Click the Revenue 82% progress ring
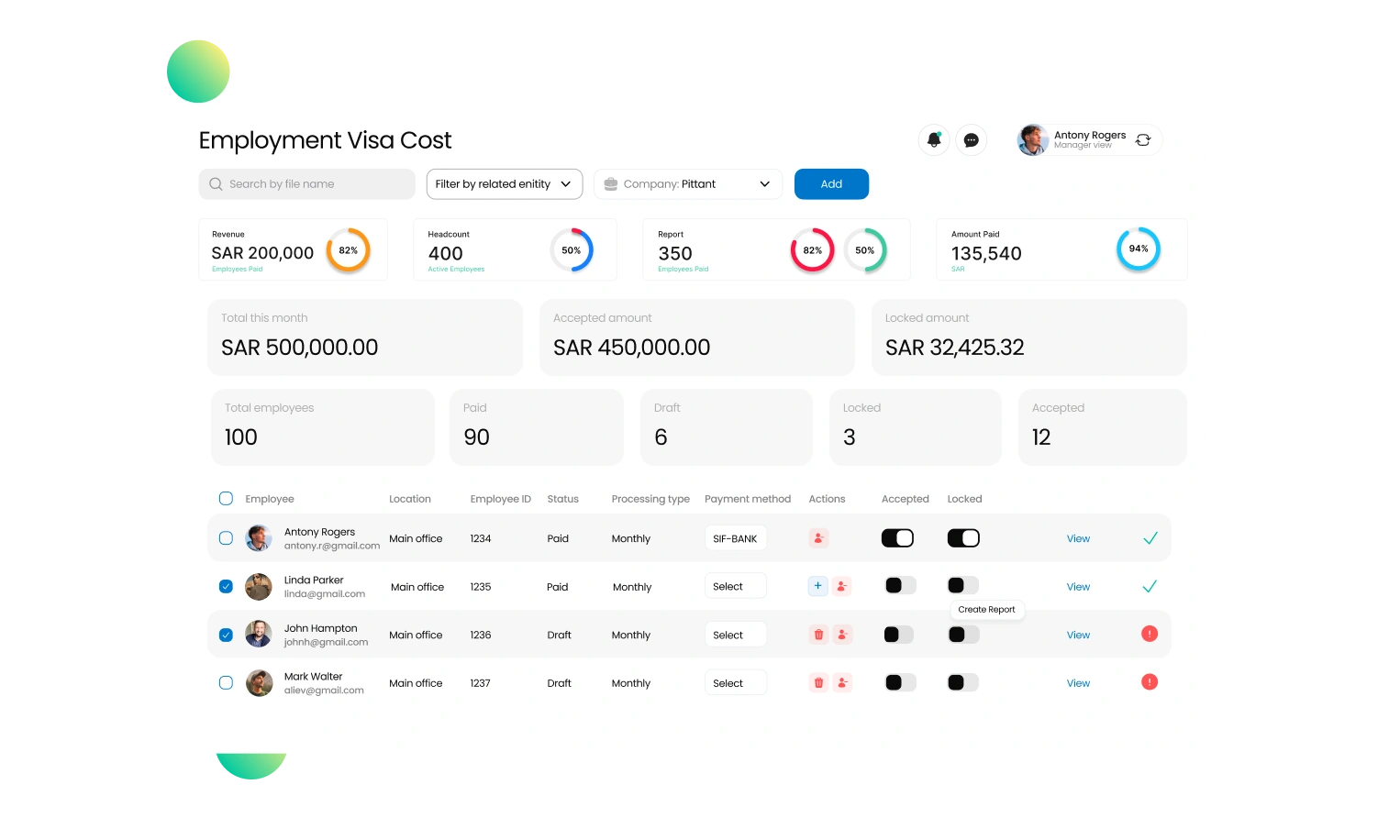Screen dimensions: 1400x840 pyautogui.click(x=348, y=250)
